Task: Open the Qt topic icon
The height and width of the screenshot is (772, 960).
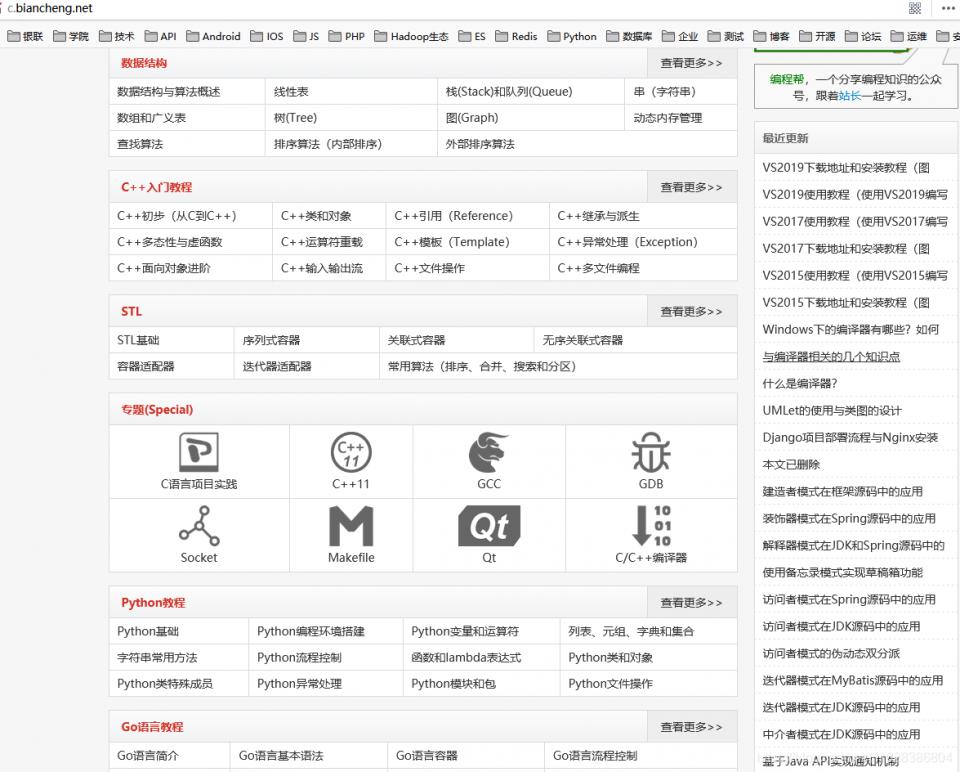Action: pyautogui.click(x=489, y=528)
